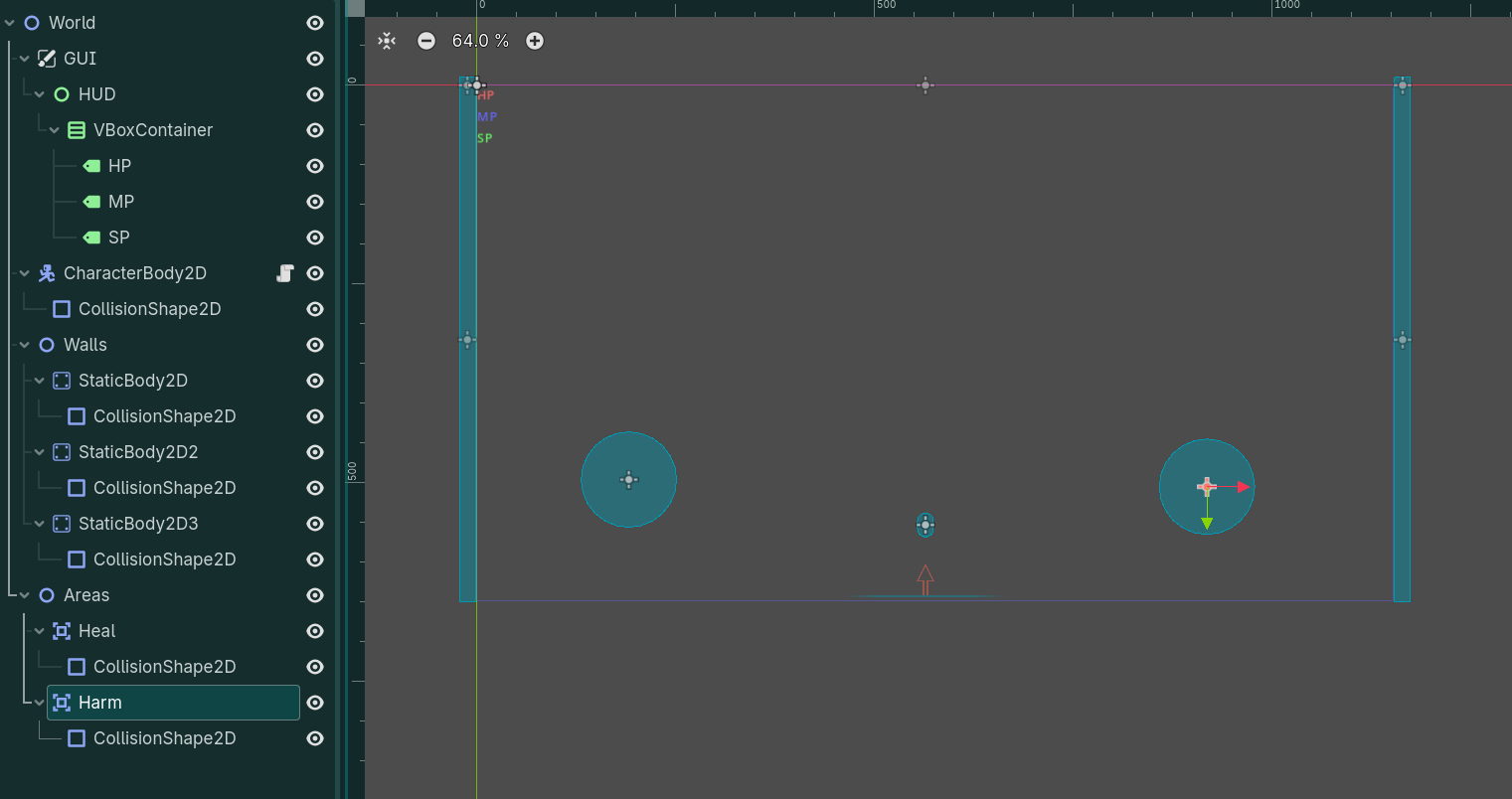Click the StaticBody2D3 node icon
The width and height of the screenshot is (1512, 799).
[x=62, y=524]
